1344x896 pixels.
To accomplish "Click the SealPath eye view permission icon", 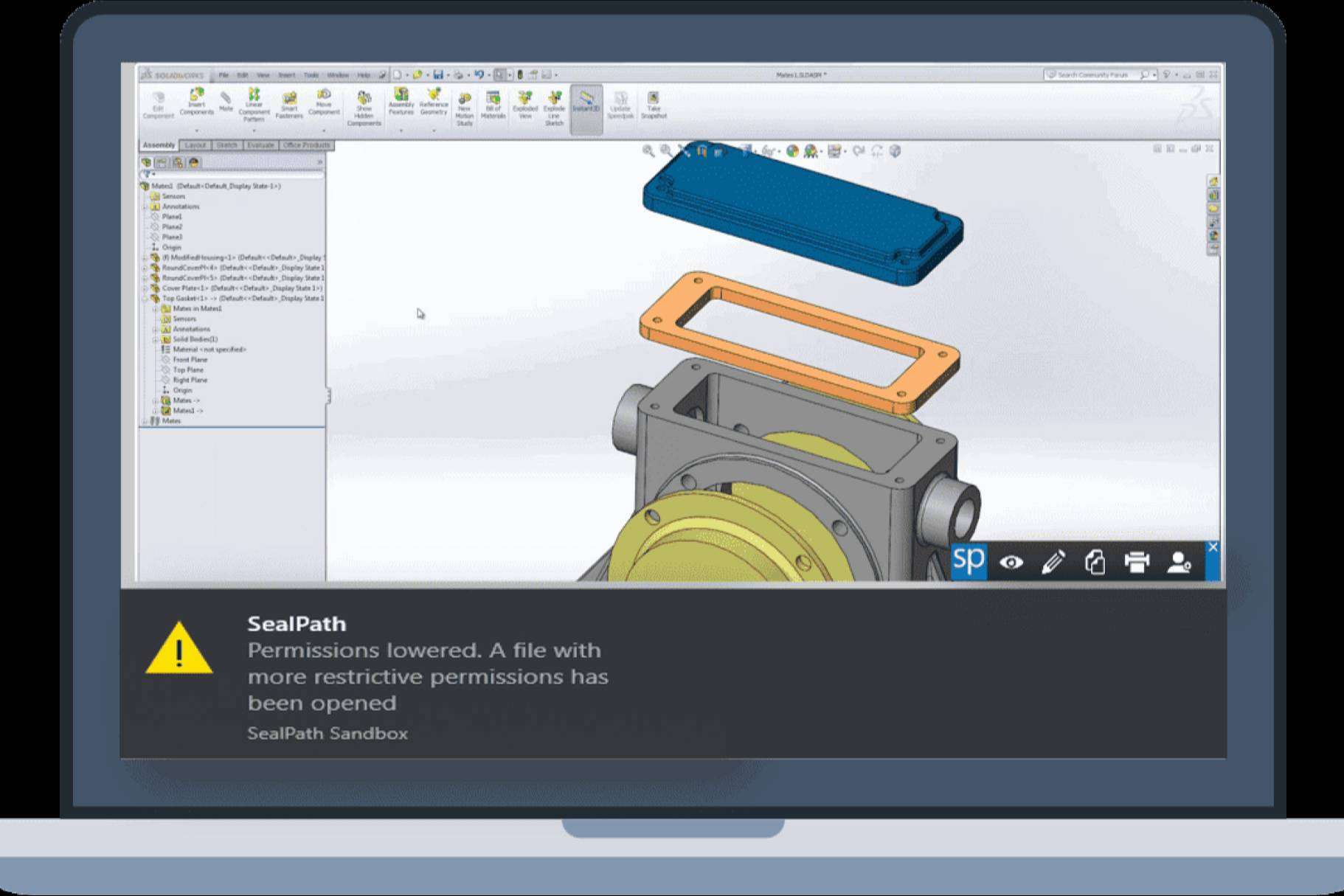I will click(x=1011, y=562).
